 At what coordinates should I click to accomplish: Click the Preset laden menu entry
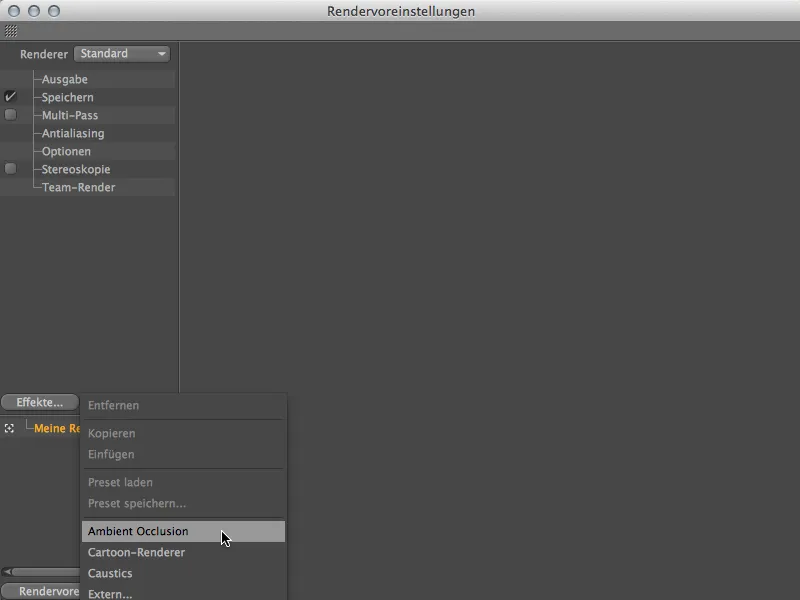(x=183, y=482)
